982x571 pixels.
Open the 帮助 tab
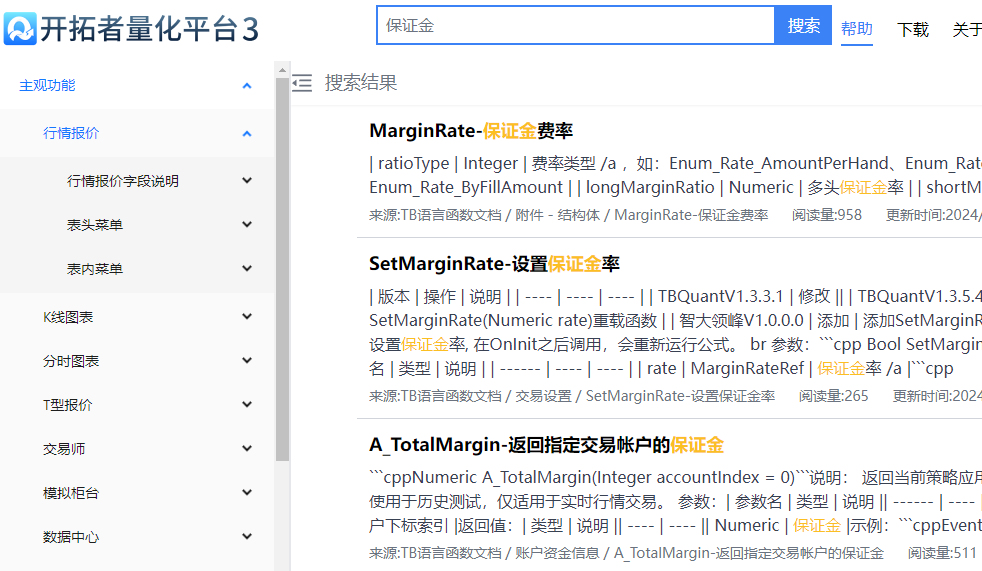pyautogui.click(x=857, y=28)
